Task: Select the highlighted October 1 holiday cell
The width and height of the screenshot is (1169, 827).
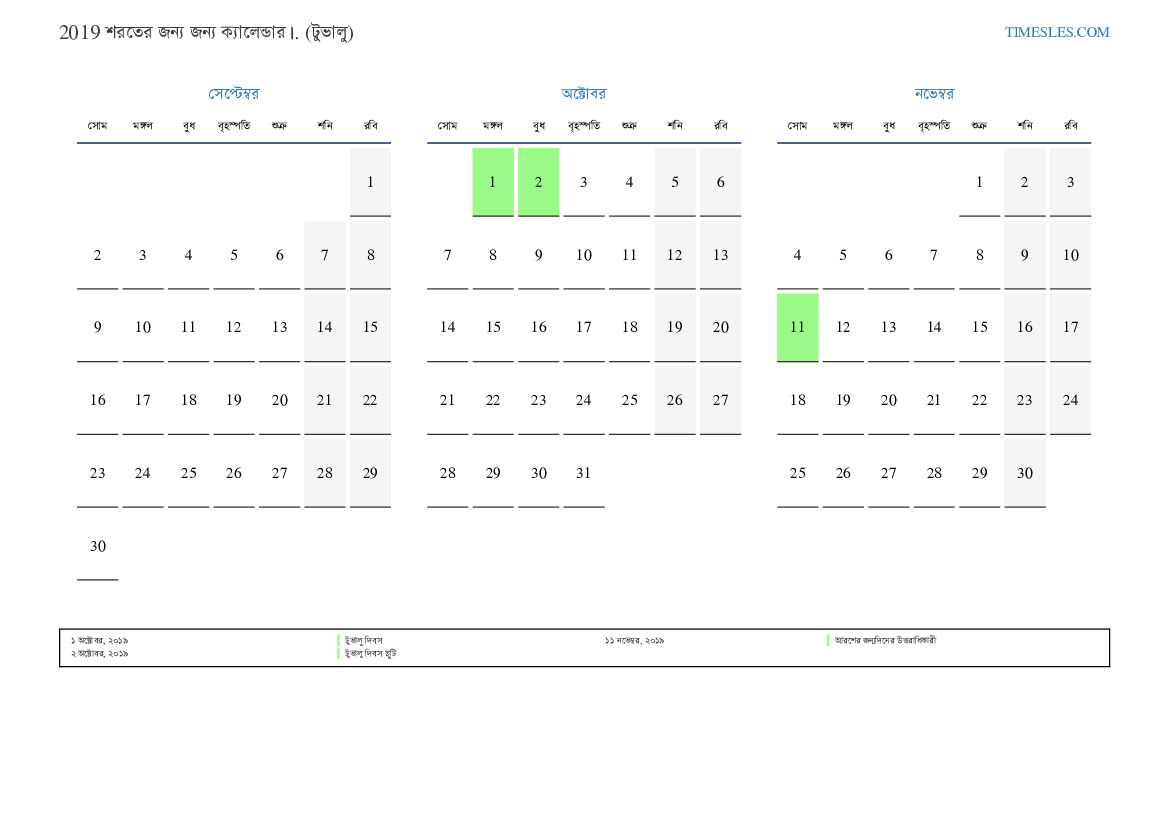Action: 493,182
